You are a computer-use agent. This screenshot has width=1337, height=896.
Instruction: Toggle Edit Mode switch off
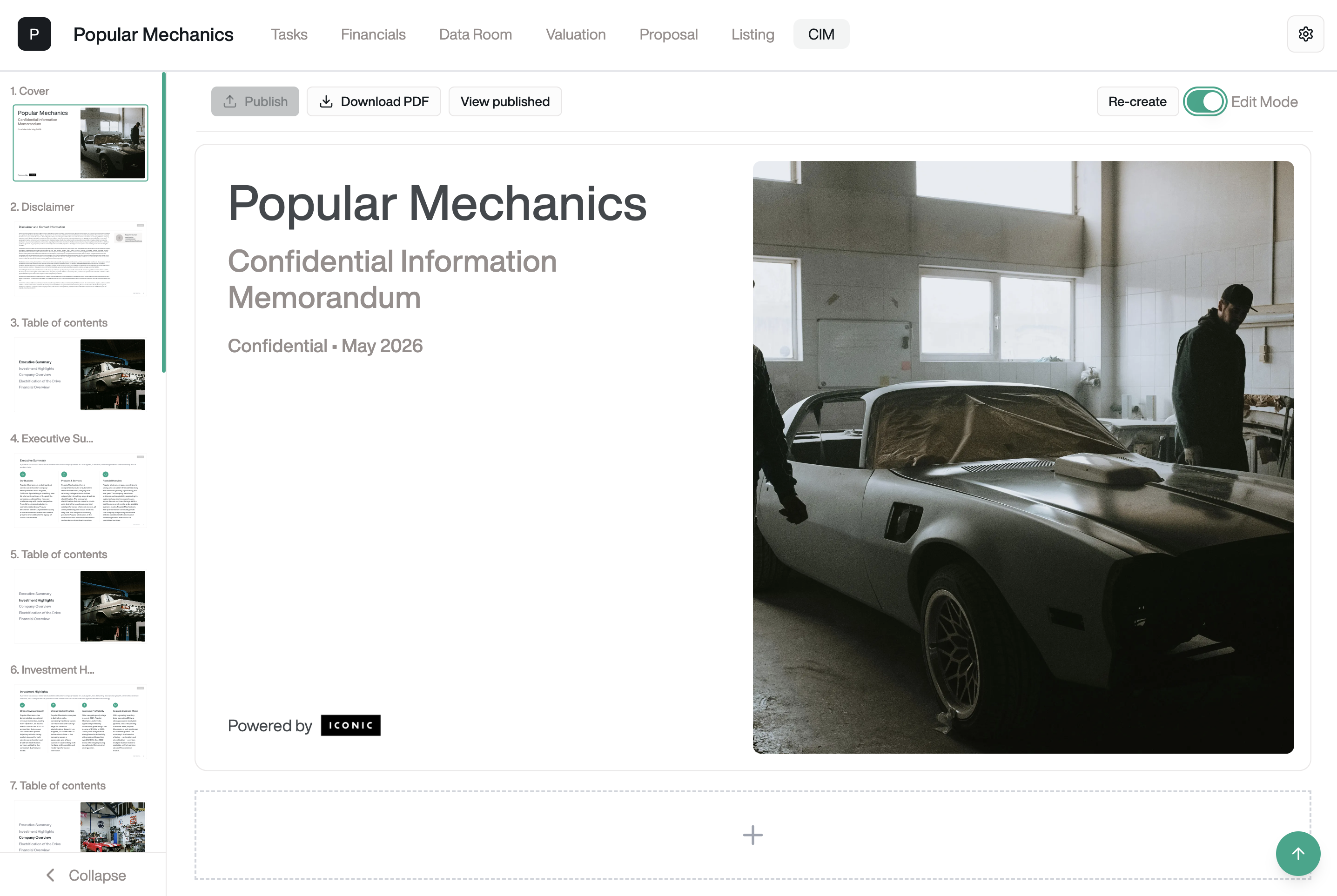[1205, 102]
